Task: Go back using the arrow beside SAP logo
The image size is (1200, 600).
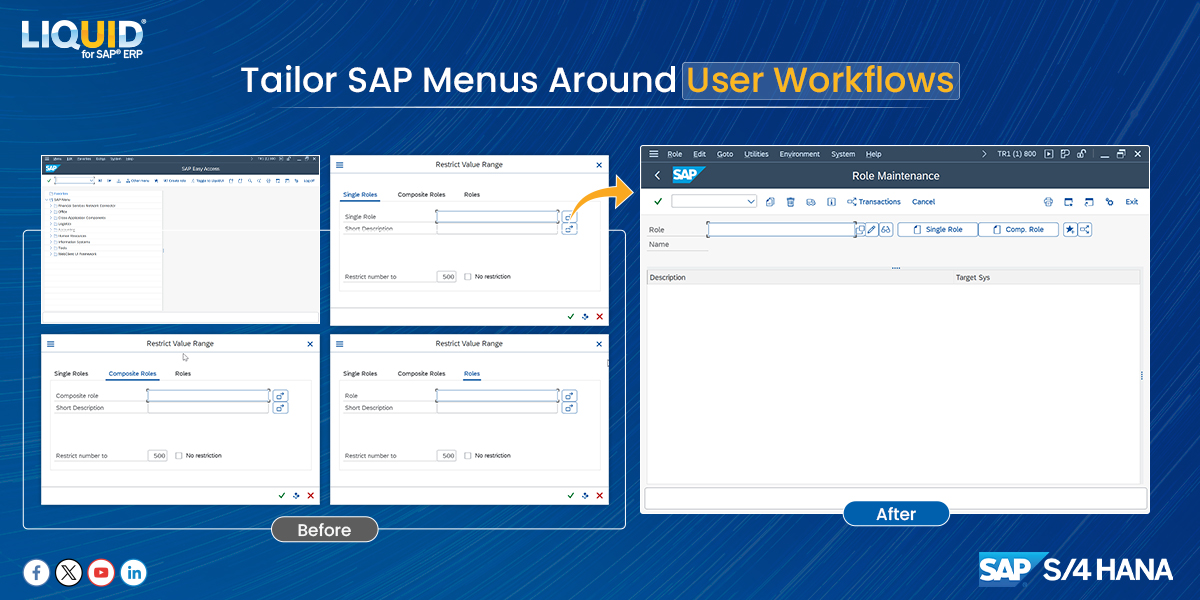Action: pyautogui.click(x=657, y=176)
